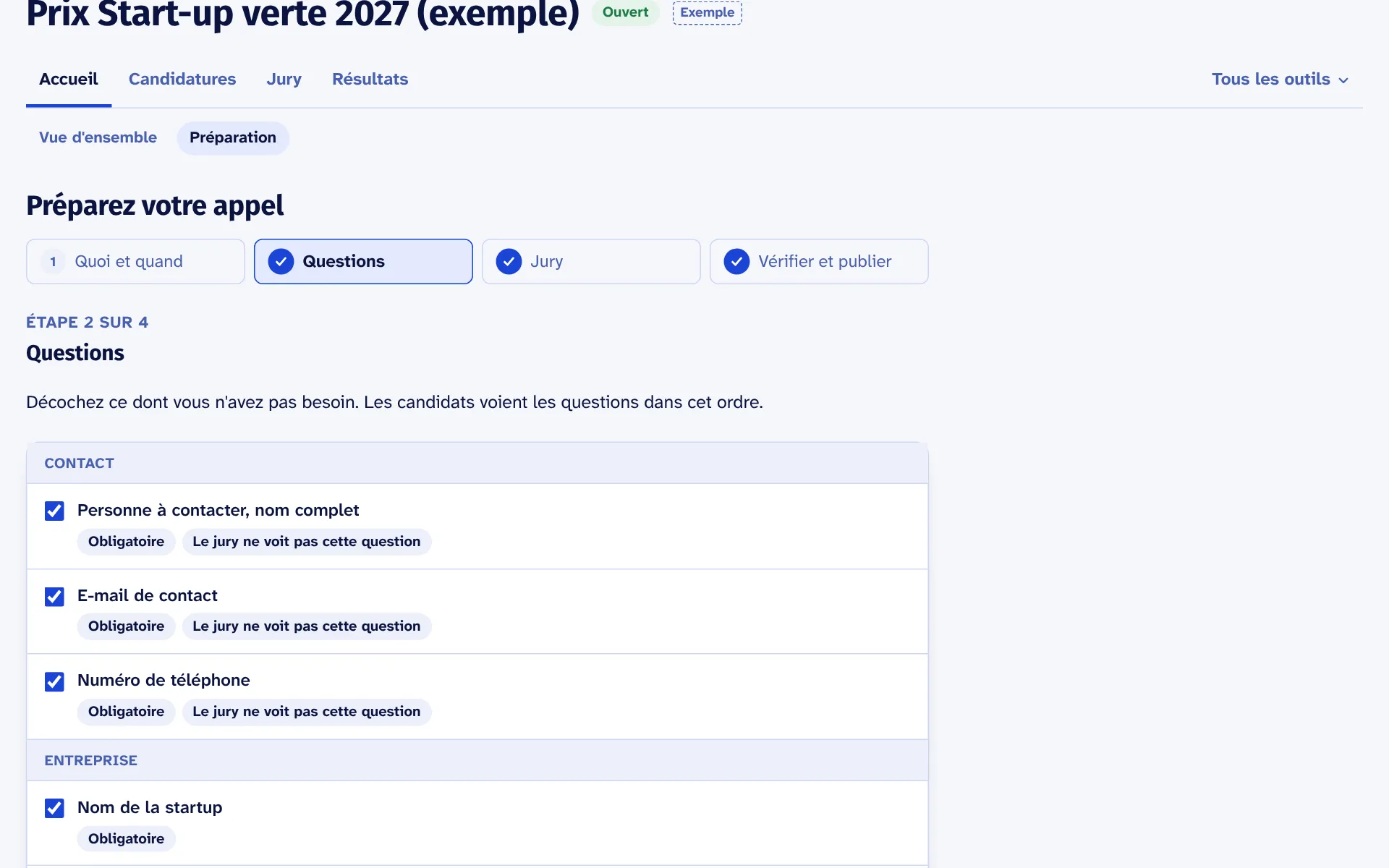Open the Jury step in the wizard
Image resolution: width=1389 pixels, height=868 pixels.
click(x=591, y=261)
